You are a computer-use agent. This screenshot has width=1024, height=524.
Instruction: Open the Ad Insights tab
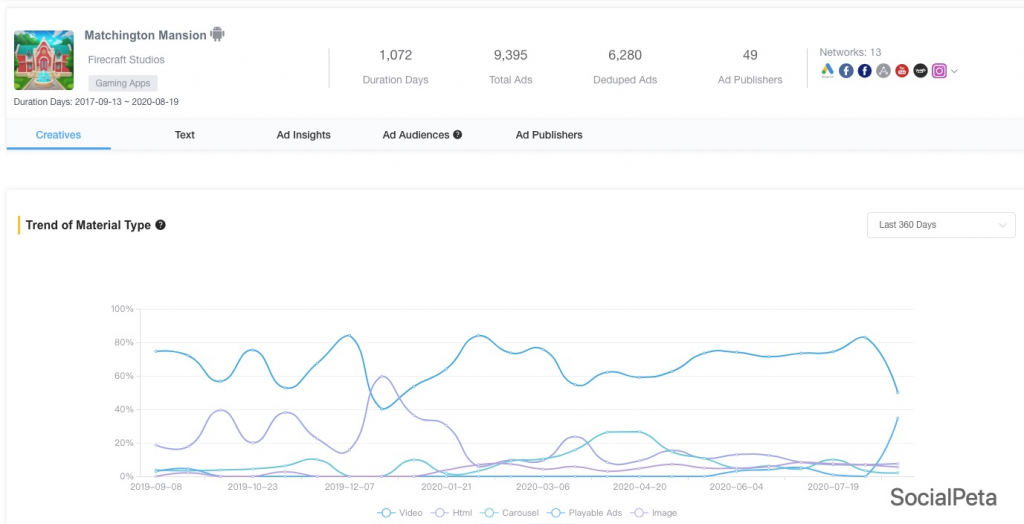click(x=304, y=135)
